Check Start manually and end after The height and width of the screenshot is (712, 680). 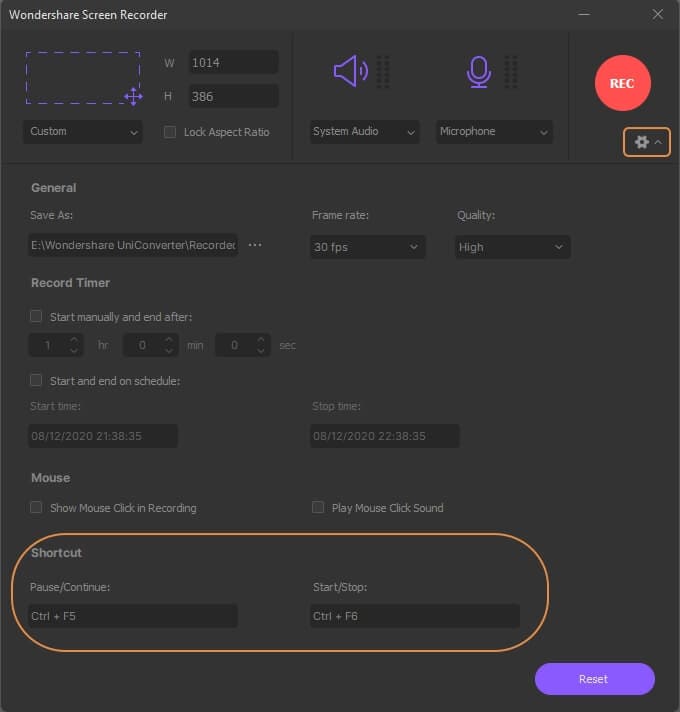(36, 316)
